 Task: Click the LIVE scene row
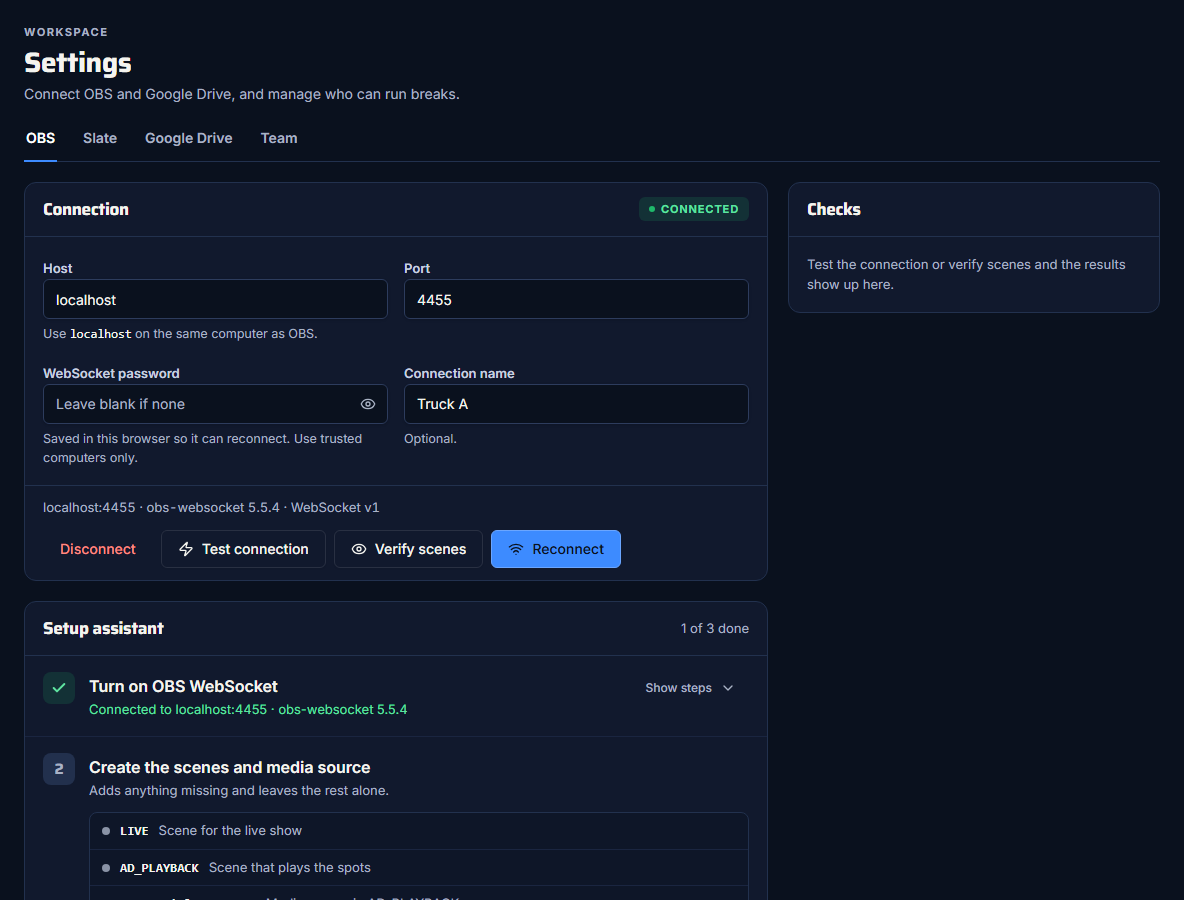pyautogui.click(x=419, y=831)
